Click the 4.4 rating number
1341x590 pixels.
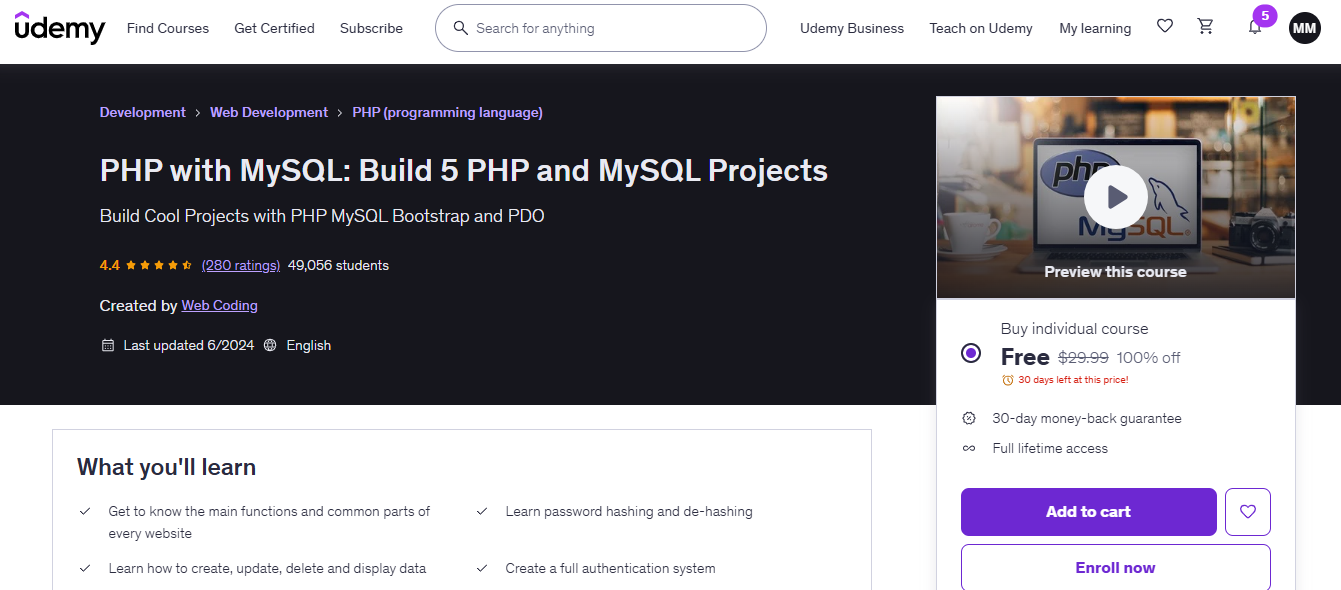pyautogui.click(x=110, y=265)
